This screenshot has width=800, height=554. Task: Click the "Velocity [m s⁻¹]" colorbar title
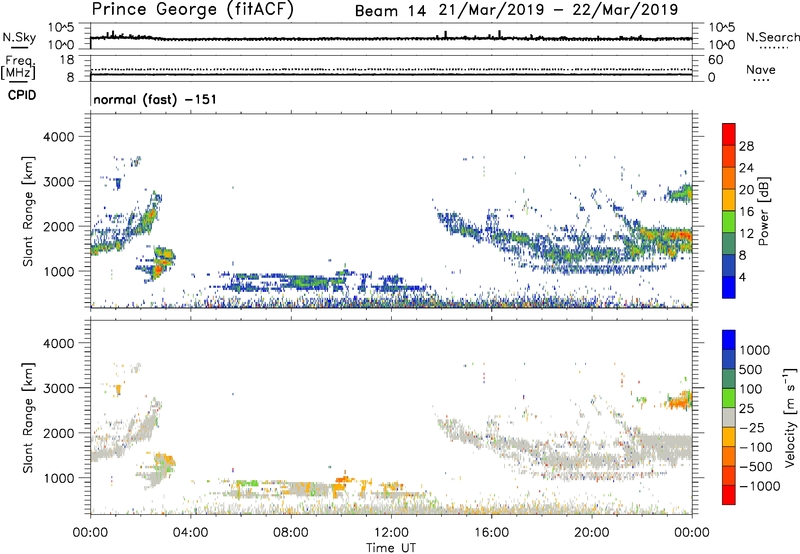pos(790,417)
